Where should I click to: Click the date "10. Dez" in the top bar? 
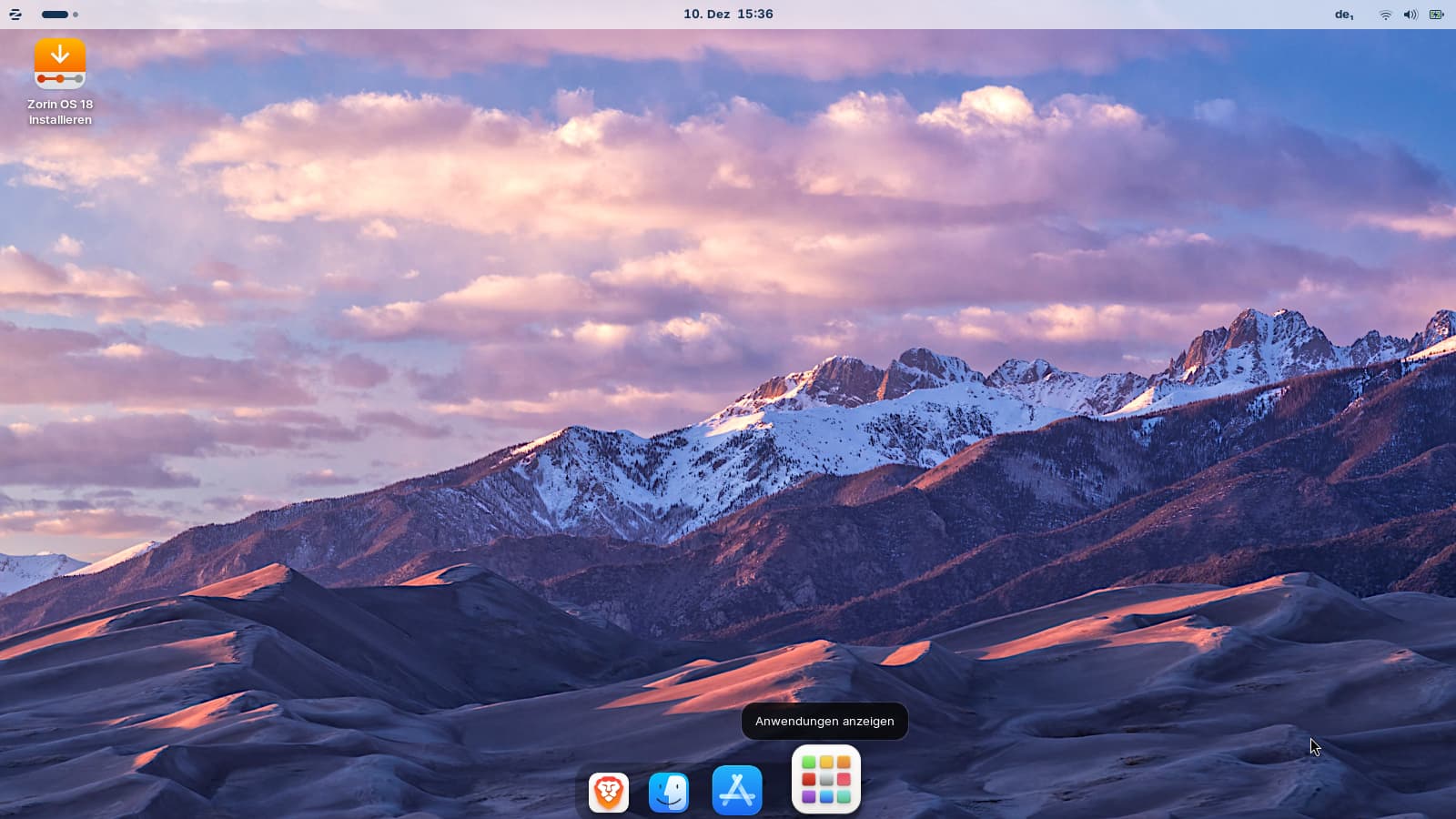[706, 15]
